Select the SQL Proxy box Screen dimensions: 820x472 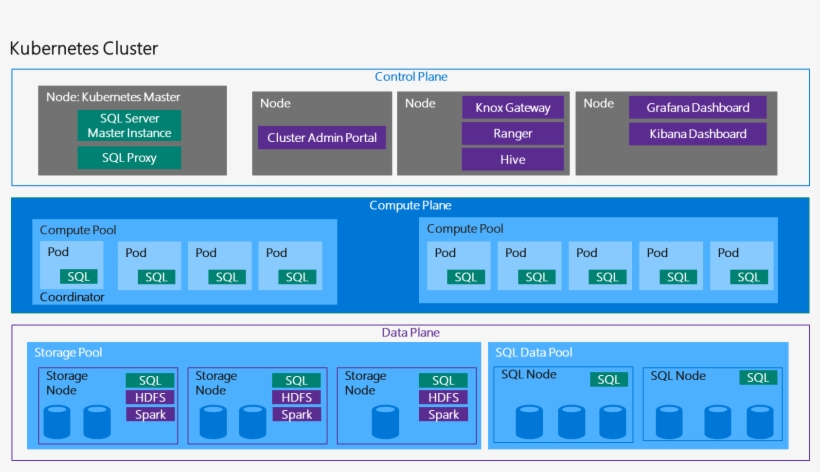click(x=129, y=158)
